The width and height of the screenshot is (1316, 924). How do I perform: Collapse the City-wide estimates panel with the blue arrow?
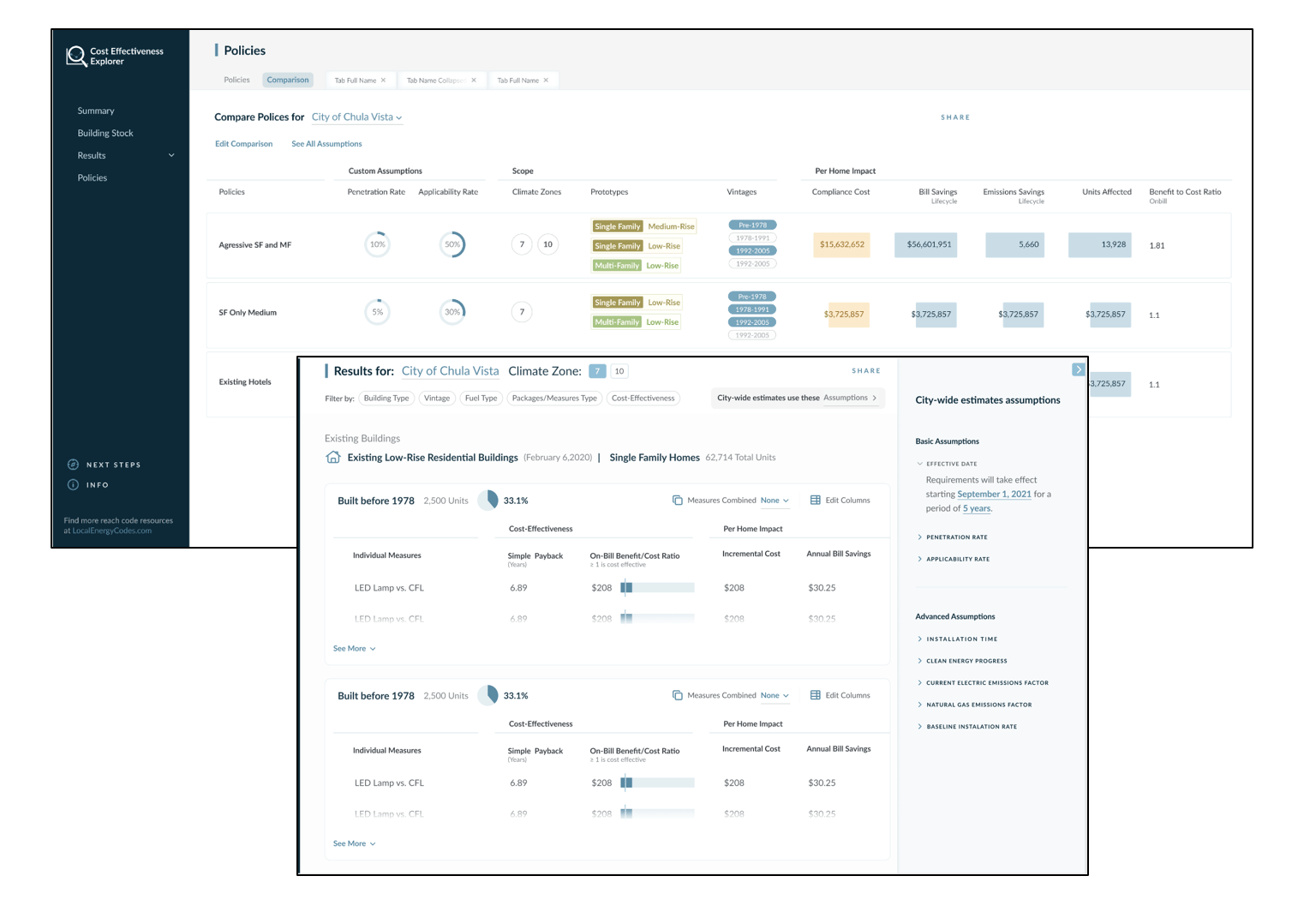pyautogui.click(x=1079, y=369)
